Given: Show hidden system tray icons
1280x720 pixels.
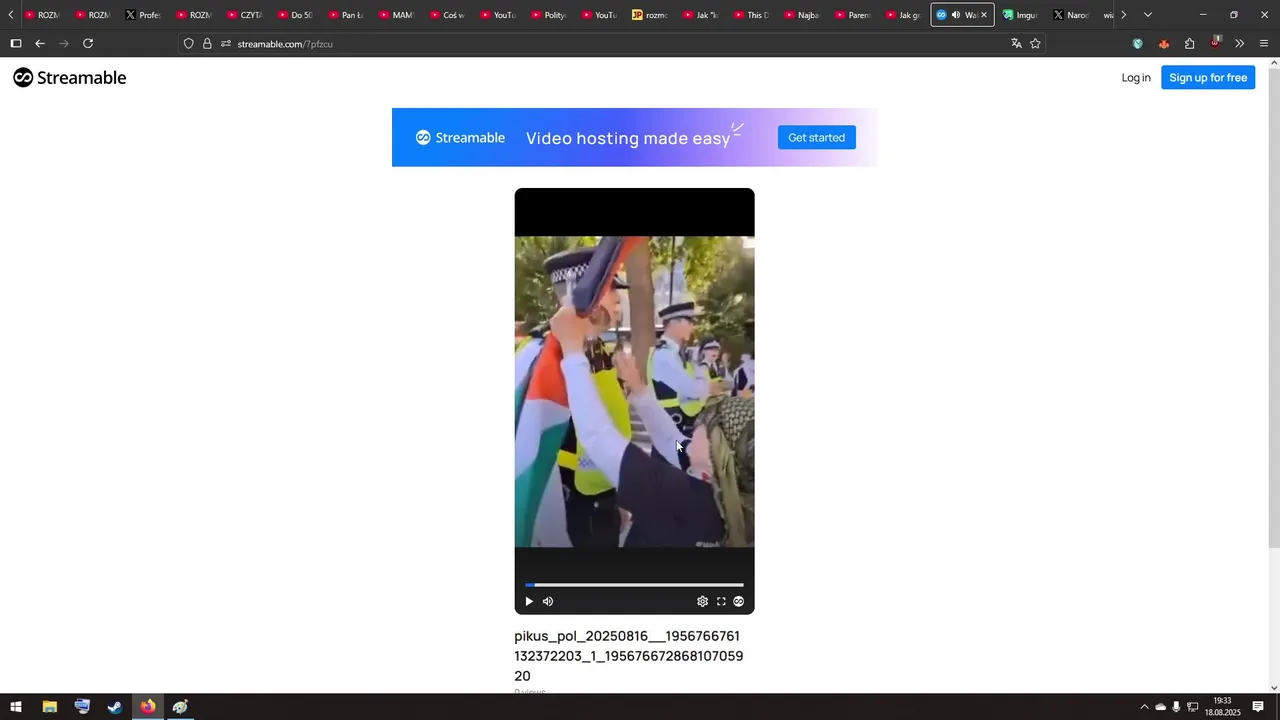Looking at the screenshot, I should click(1144, 707).
